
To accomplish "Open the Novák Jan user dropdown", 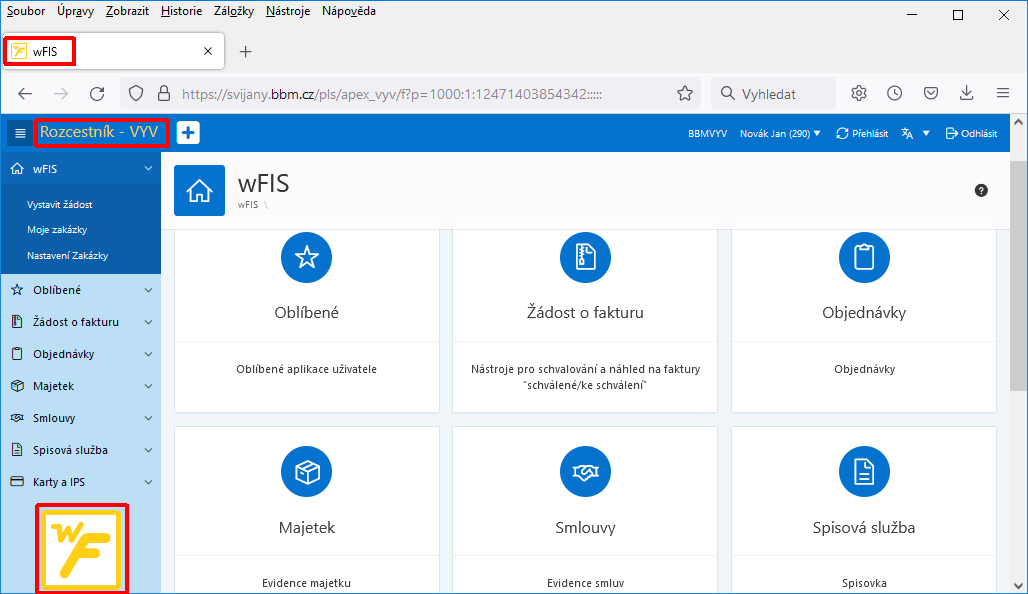I will tap(780, 133).
